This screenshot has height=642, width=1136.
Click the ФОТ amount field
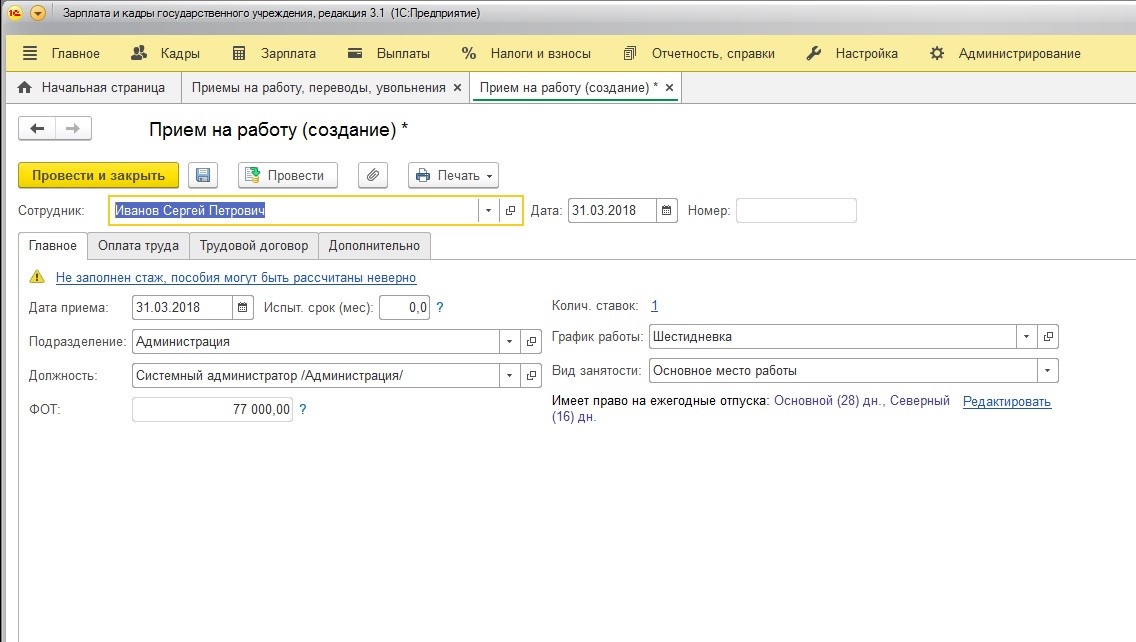212,409
